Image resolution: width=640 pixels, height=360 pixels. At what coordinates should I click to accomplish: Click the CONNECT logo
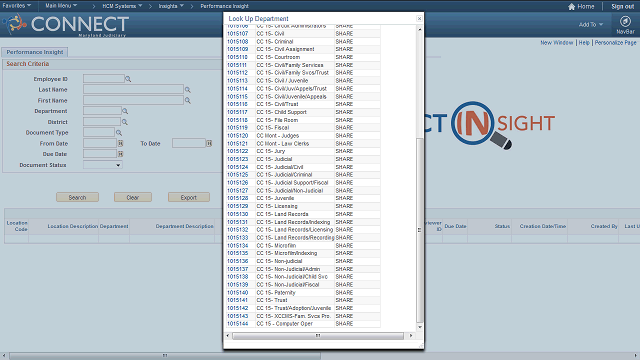(x=67, y=24)
